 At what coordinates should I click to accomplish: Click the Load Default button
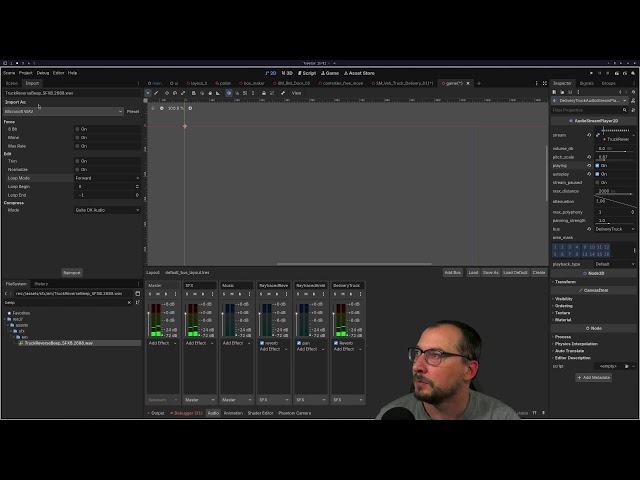tap(516, 273)
